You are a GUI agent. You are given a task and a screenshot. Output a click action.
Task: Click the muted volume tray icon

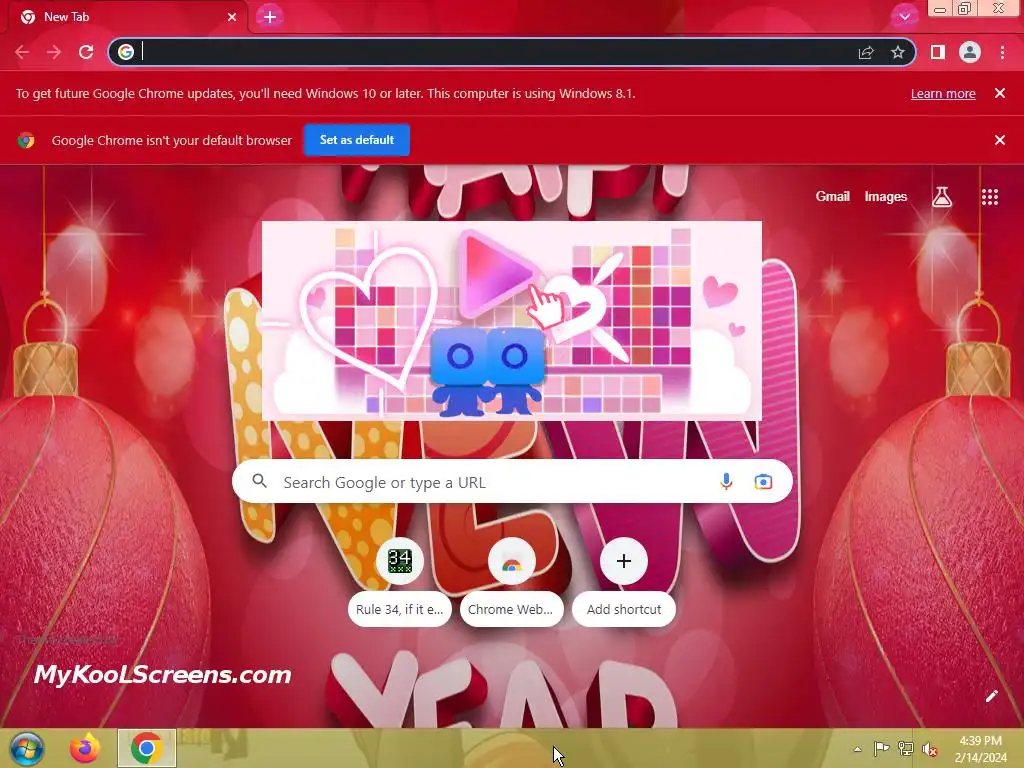click(929, 749)
